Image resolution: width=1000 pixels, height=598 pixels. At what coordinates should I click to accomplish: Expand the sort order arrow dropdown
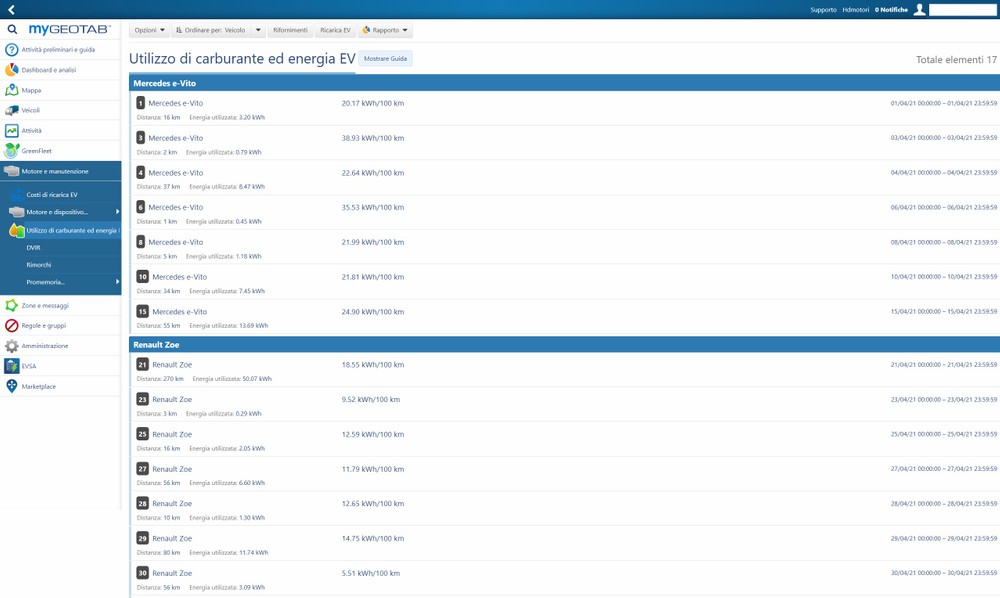point(258,30)
